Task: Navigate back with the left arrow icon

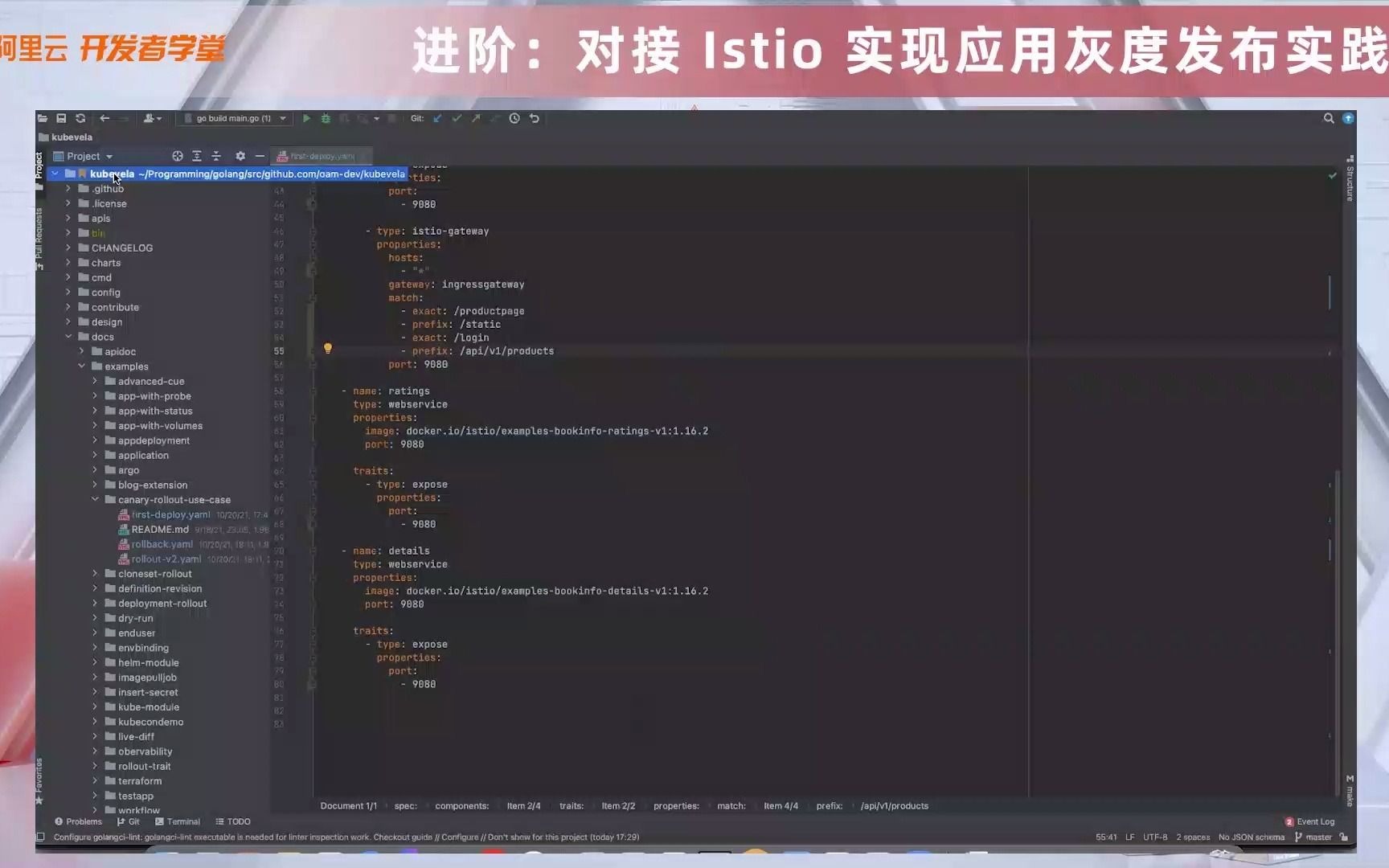Action: tap(104, 118)
